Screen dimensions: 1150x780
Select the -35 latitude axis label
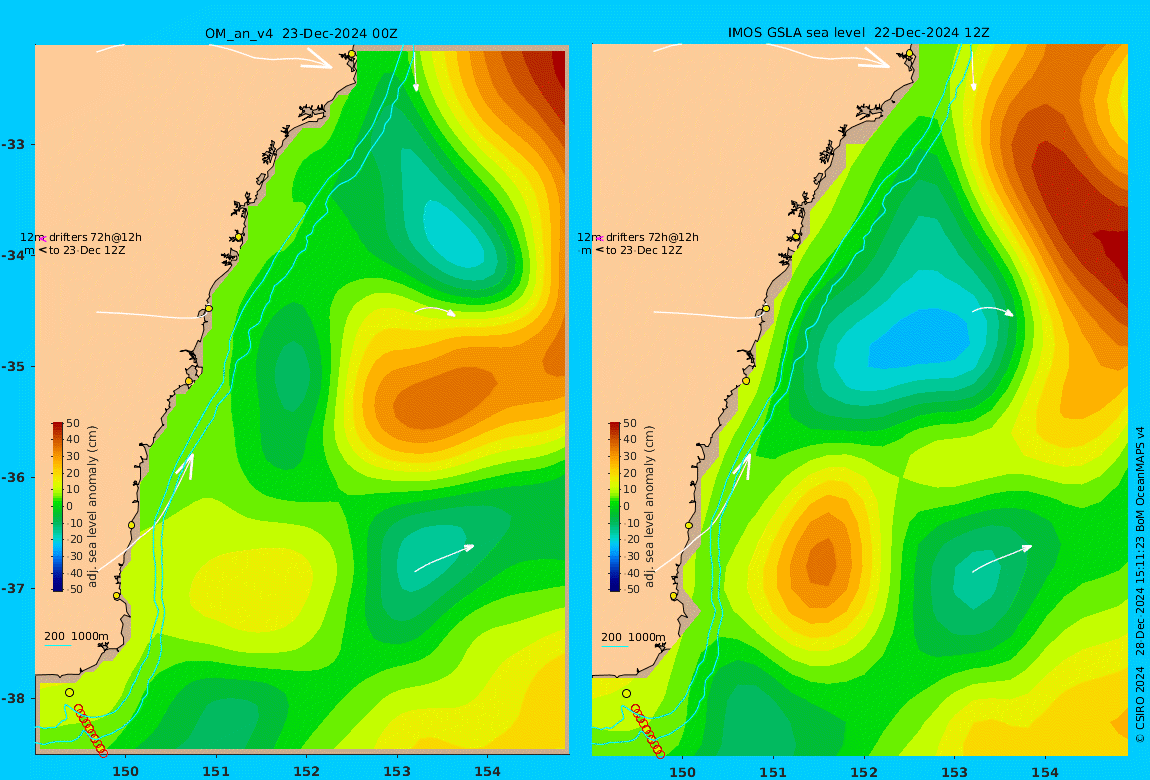click(15, 367)
